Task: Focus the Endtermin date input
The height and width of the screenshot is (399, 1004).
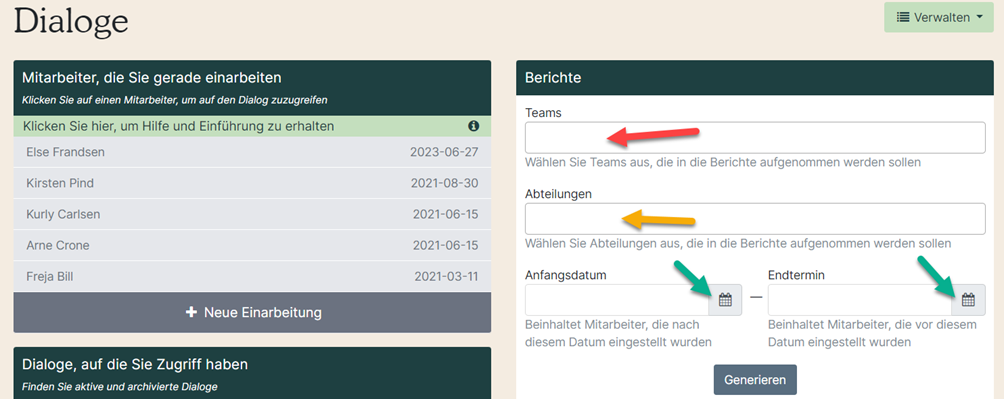Action: pos(860,300)
